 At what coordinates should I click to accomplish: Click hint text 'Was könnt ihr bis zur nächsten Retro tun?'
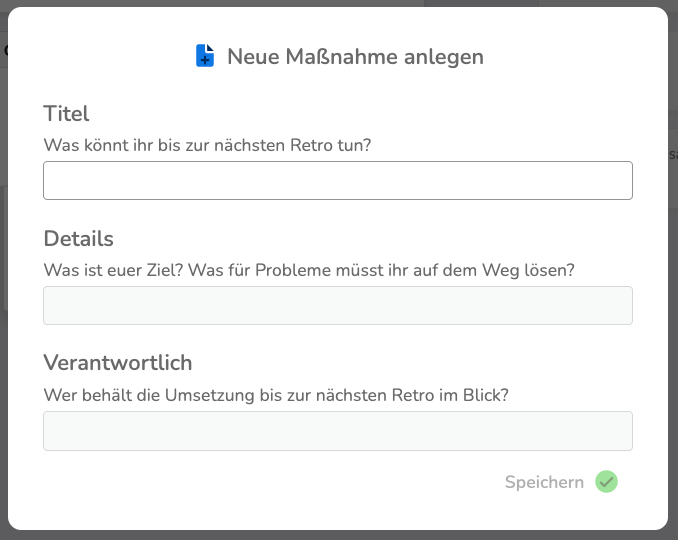click(207, 145)
